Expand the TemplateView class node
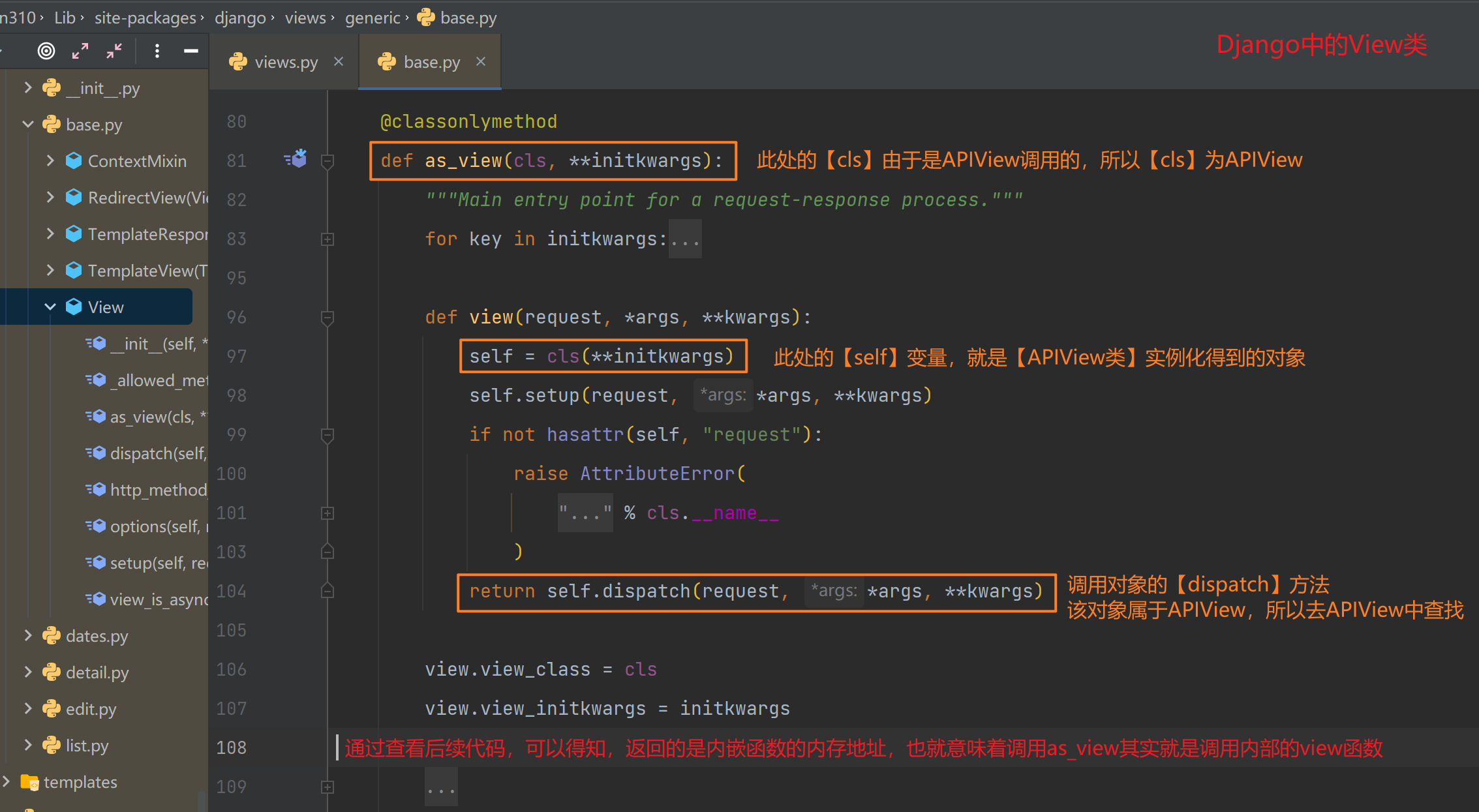This screenshot has height=812, width=1479. 50,270
